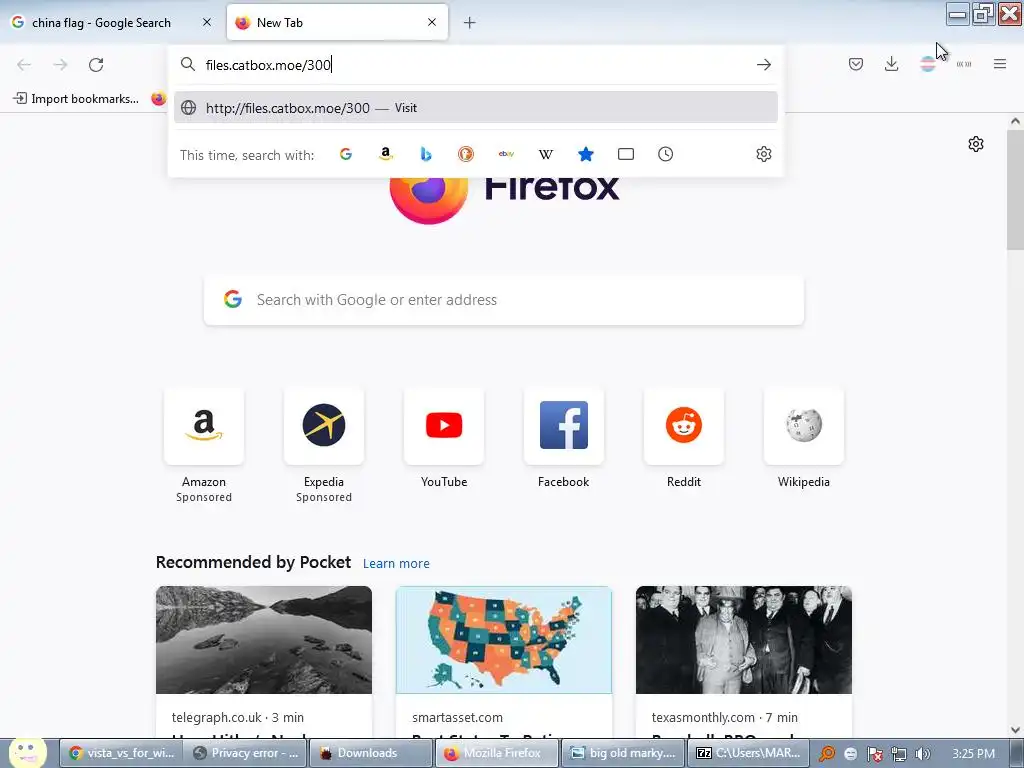Close the china flag Google Search tab

[x=207, y=22]
